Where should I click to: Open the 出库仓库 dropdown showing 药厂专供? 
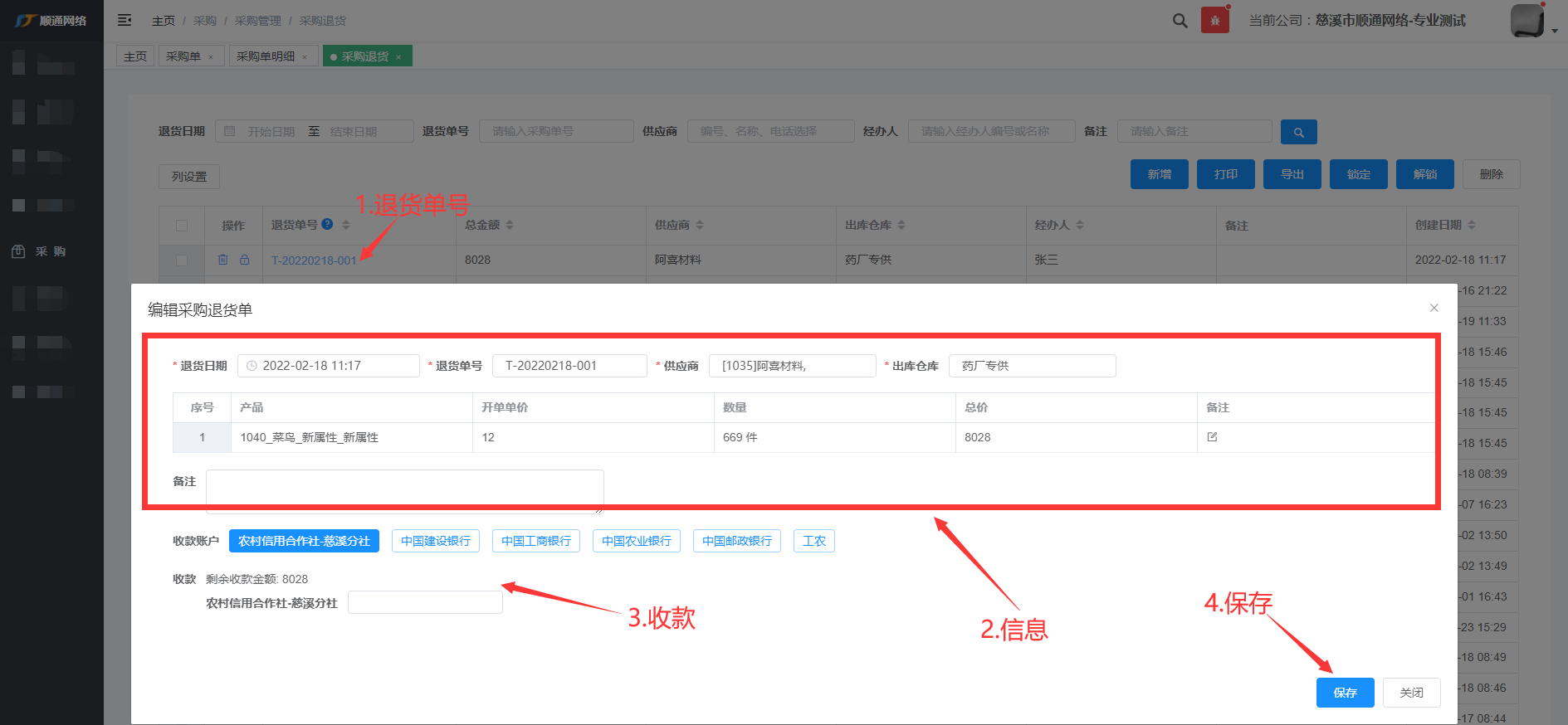click(x=1032, y=366)
